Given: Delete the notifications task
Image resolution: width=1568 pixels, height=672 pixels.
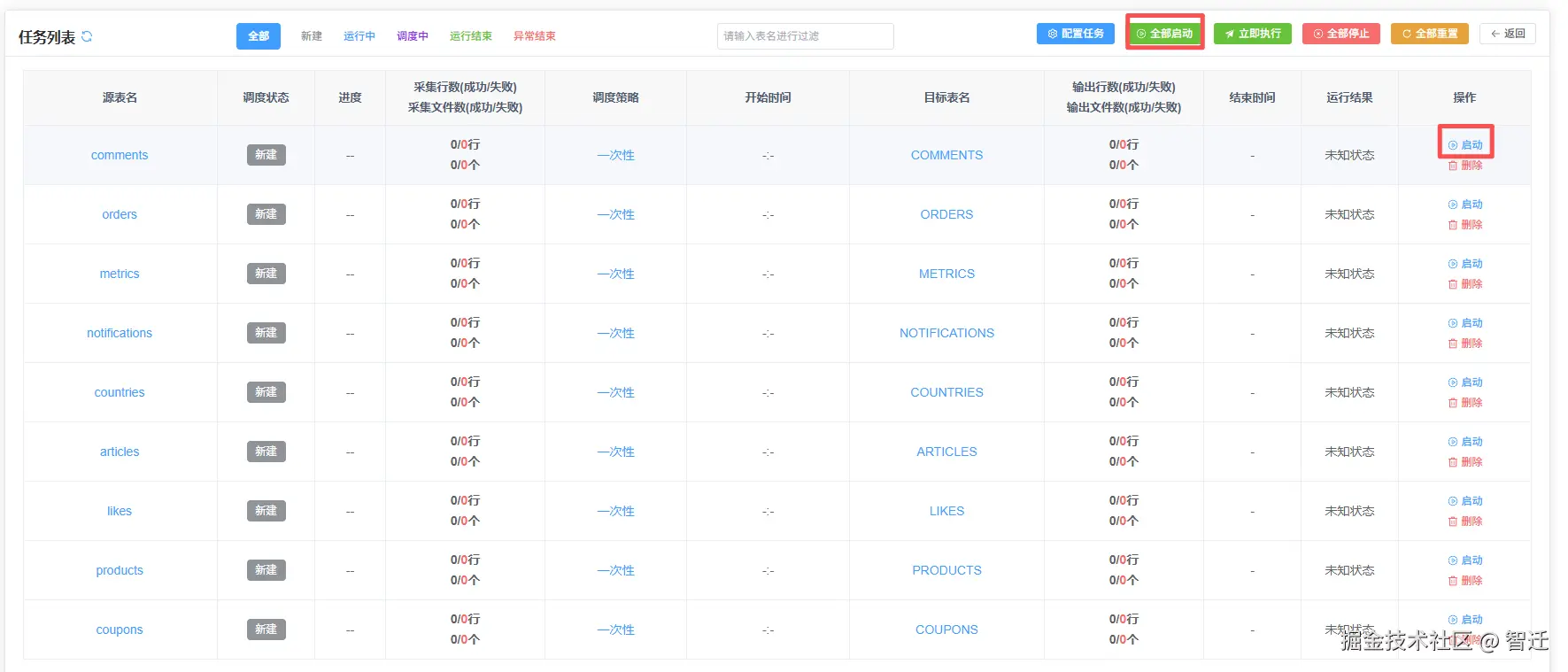Looking at the screenshot, I should (1465, 344).
